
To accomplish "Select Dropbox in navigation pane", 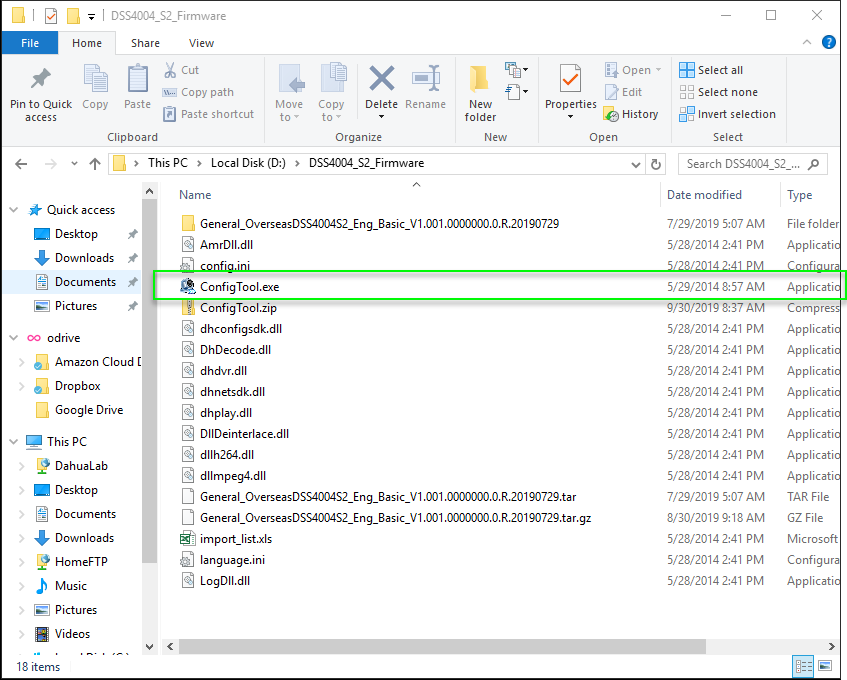I will pos(77,386).
